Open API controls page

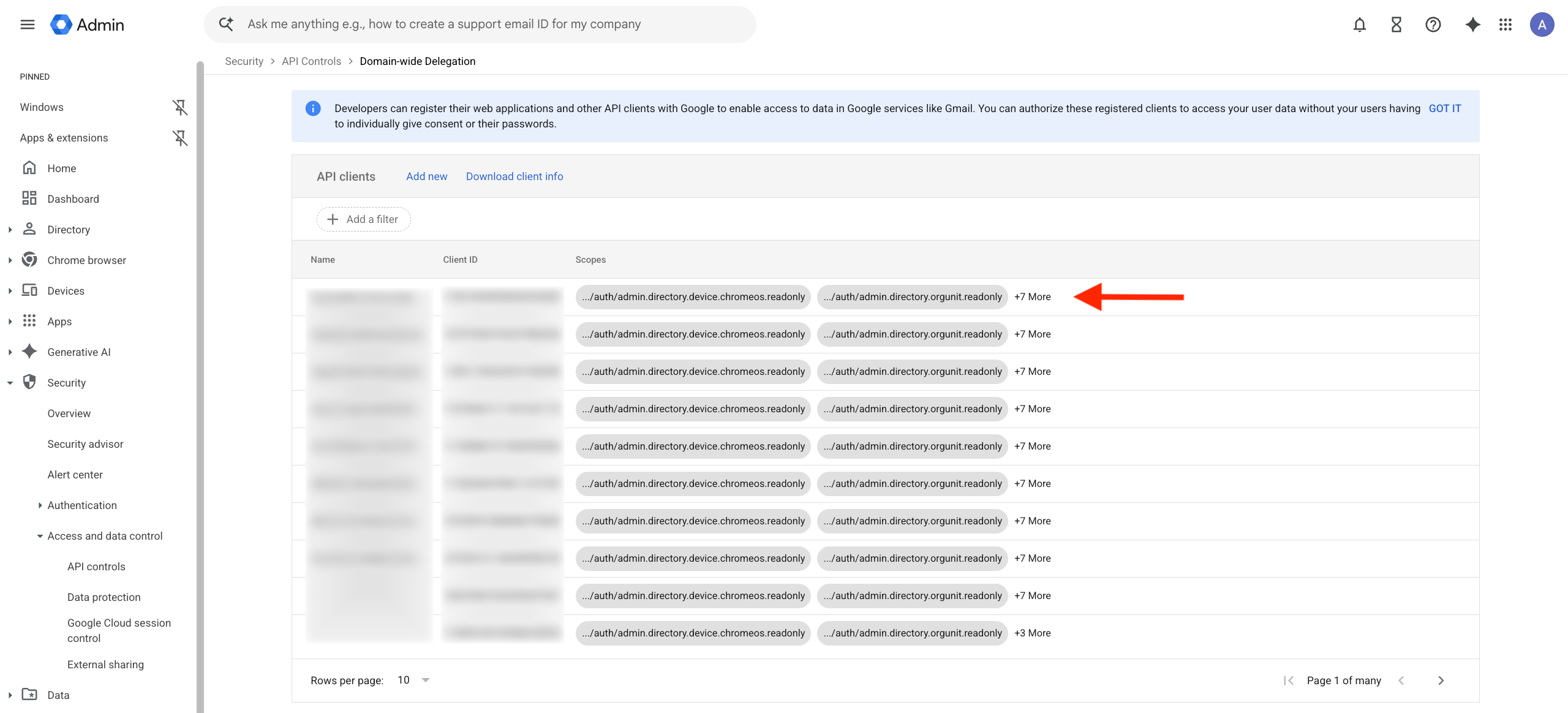96,567
